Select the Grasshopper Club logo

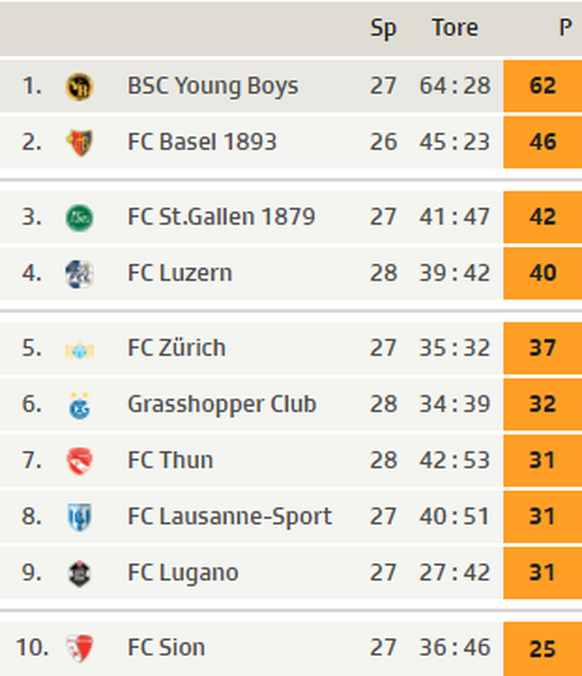coord(79,405)
